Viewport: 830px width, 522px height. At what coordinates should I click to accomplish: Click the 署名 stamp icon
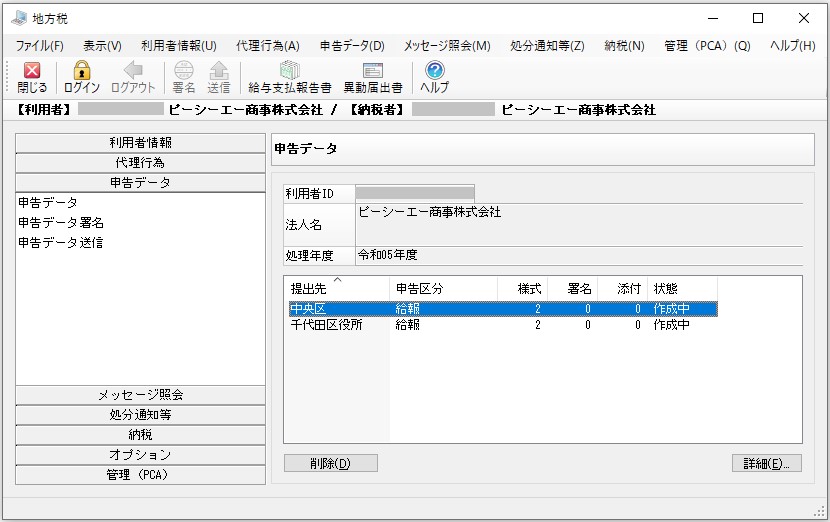coord(184,70)
